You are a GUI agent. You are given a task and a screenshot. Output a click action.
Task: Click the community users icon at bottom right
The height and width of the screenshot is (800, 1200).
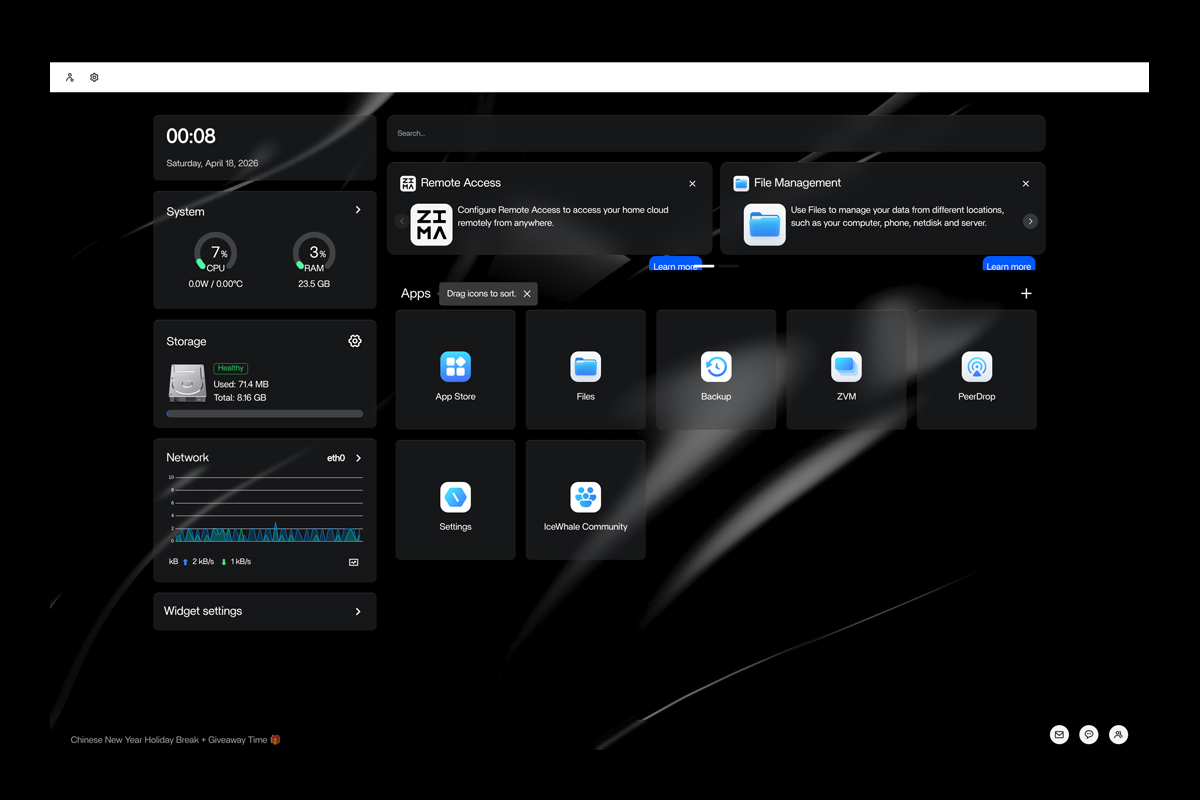1119,735
